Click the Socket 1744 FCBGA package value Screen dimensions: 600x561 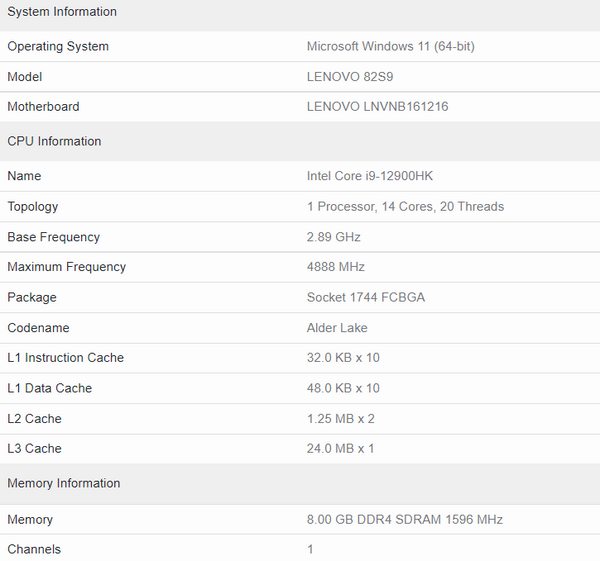click(x=365, y=297)
